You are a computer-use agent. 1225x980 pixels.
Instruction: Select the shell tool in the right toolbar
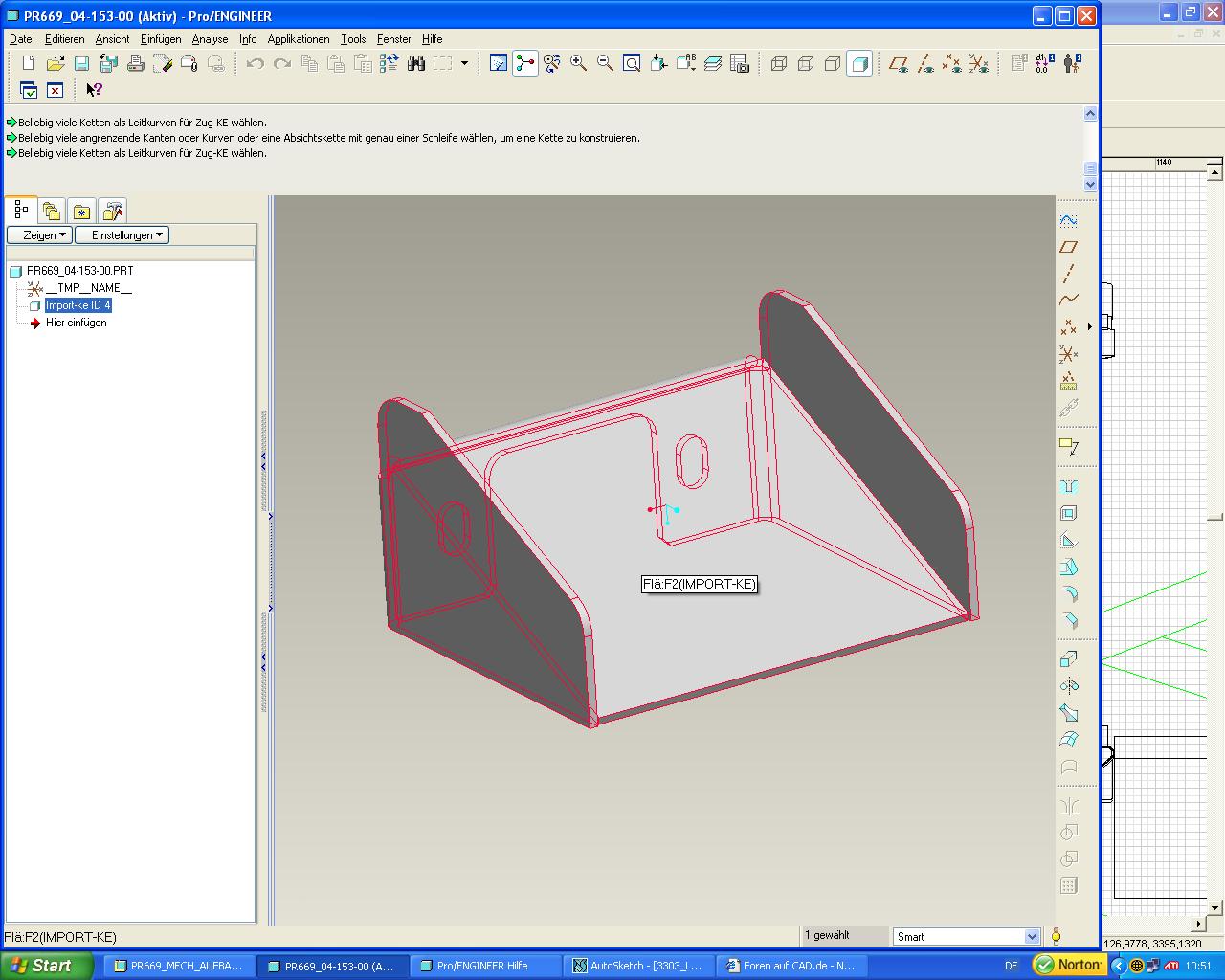1069,513
